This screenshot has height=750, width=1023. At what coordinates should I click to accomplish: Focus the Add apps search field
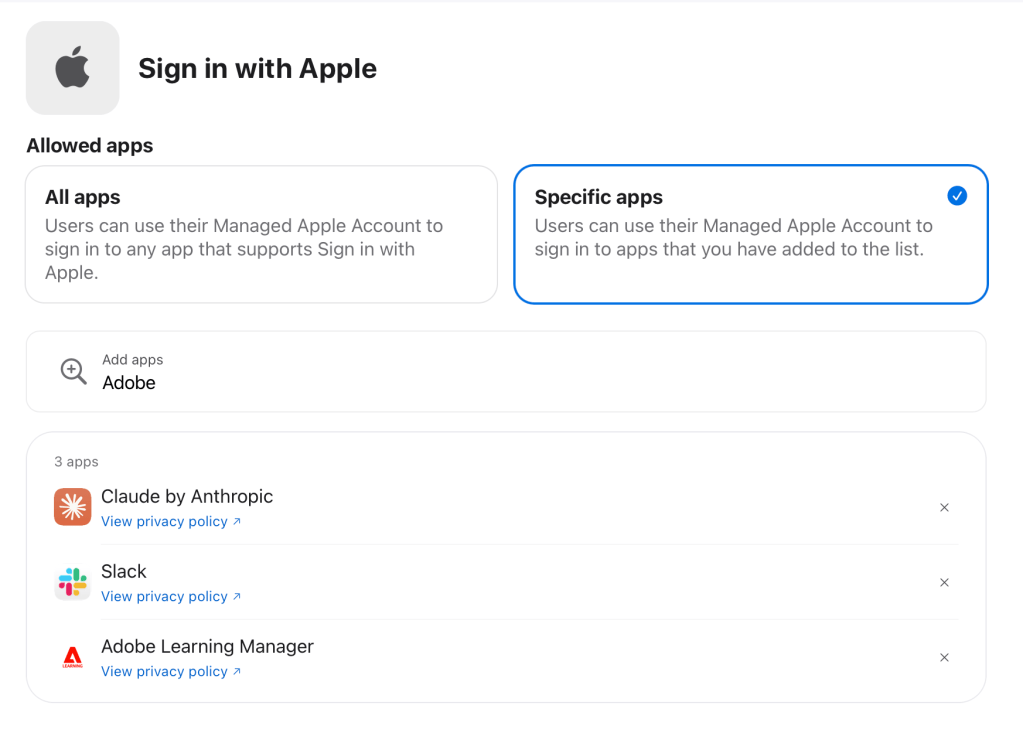(500, 382)
